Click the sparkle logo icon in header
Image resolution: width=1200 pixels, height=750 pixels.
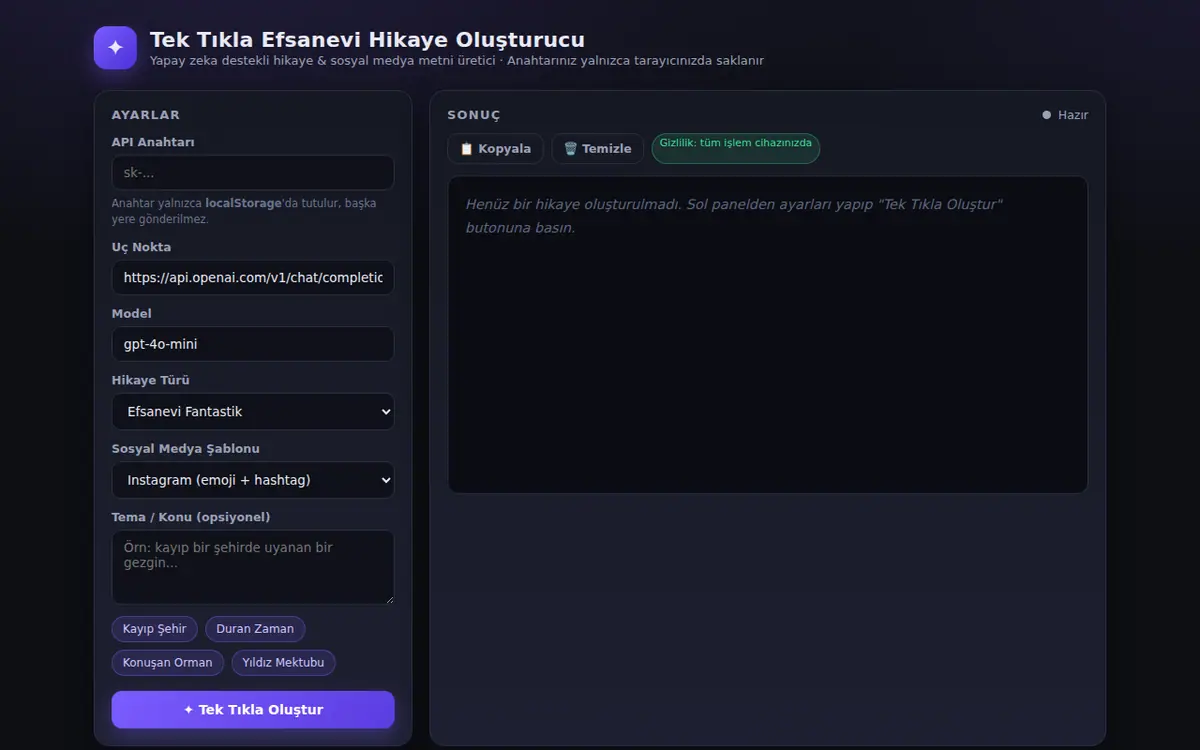[115, 48]
